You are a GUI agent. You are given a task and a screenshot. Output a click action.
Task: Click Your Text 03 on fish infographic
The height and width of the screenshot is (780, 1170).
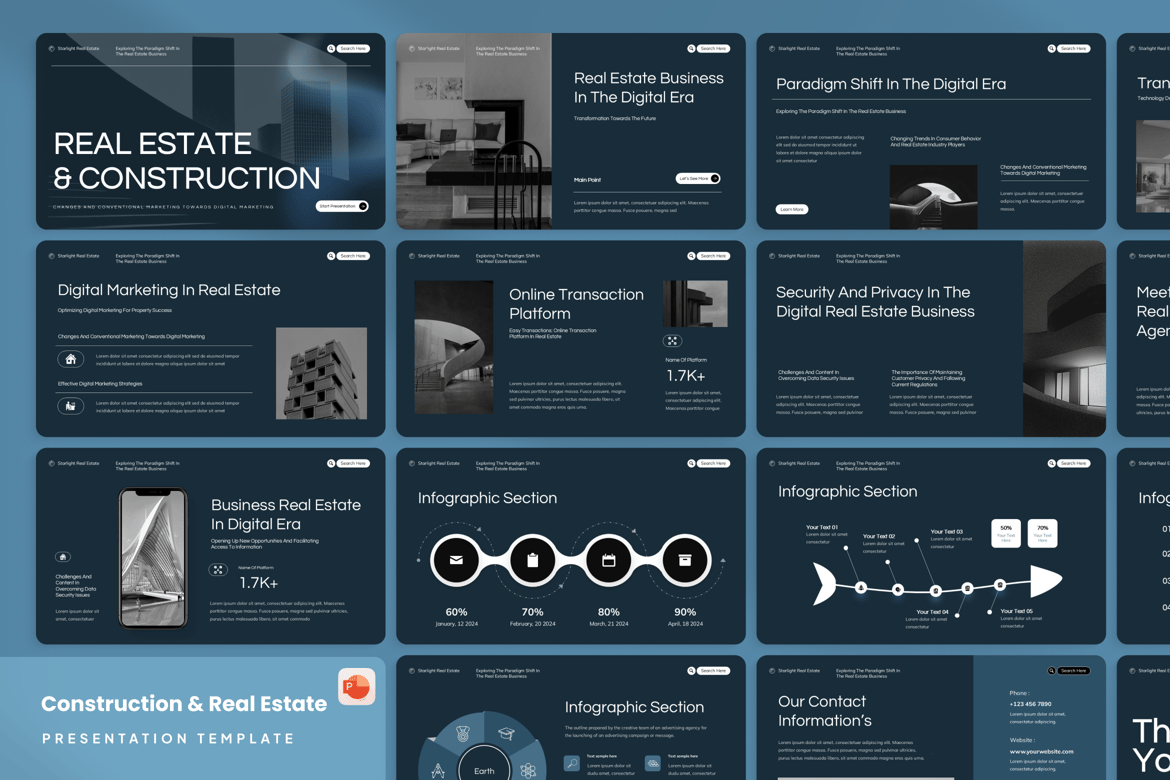947,531
